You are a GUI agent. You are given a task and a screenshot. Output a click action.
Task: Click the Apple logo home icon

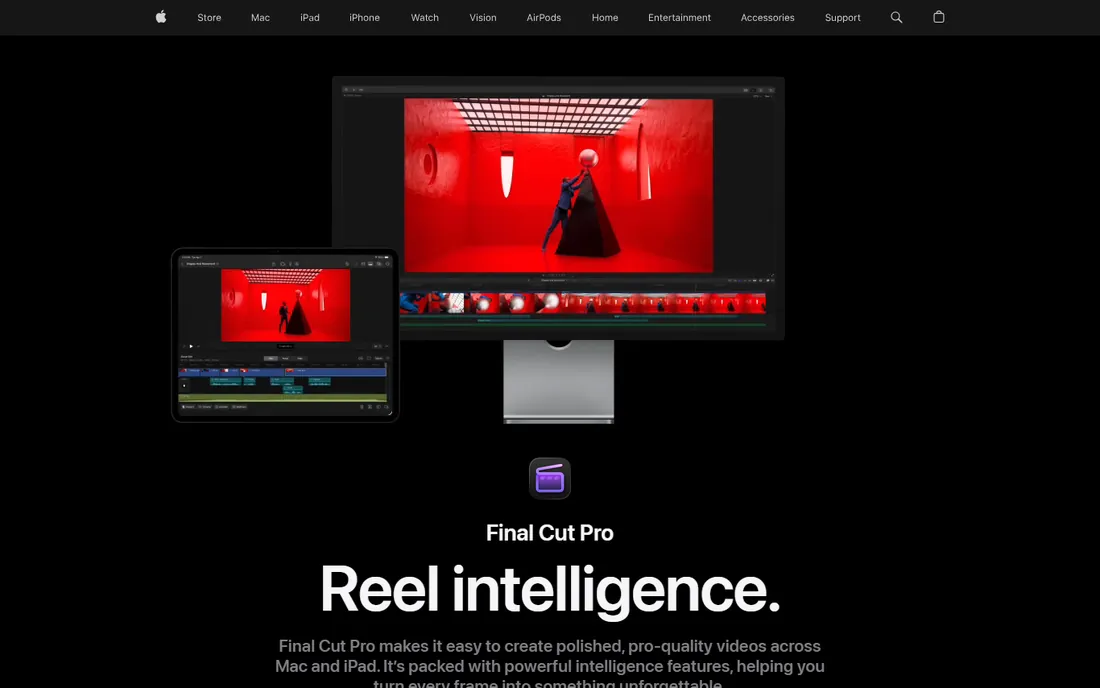coord(161,17)
